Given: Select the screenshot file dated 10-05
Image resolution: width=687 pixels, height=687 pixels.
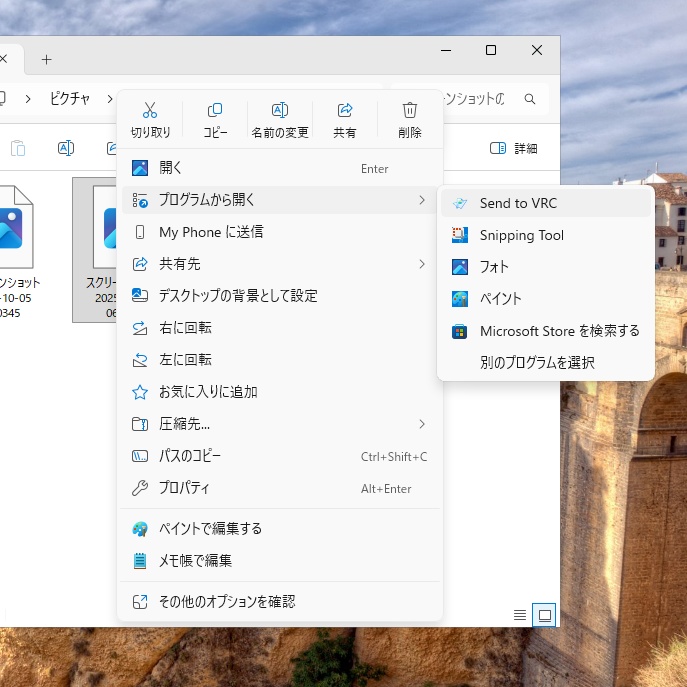Looking at the screenshot, I should [17, 251].
